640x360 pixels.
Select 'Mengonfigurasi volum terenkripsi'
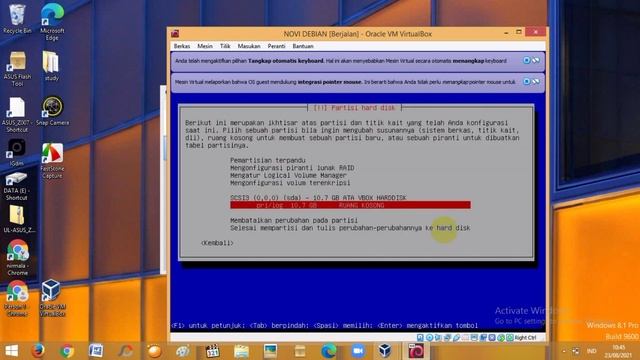click(x=290, y=183)
